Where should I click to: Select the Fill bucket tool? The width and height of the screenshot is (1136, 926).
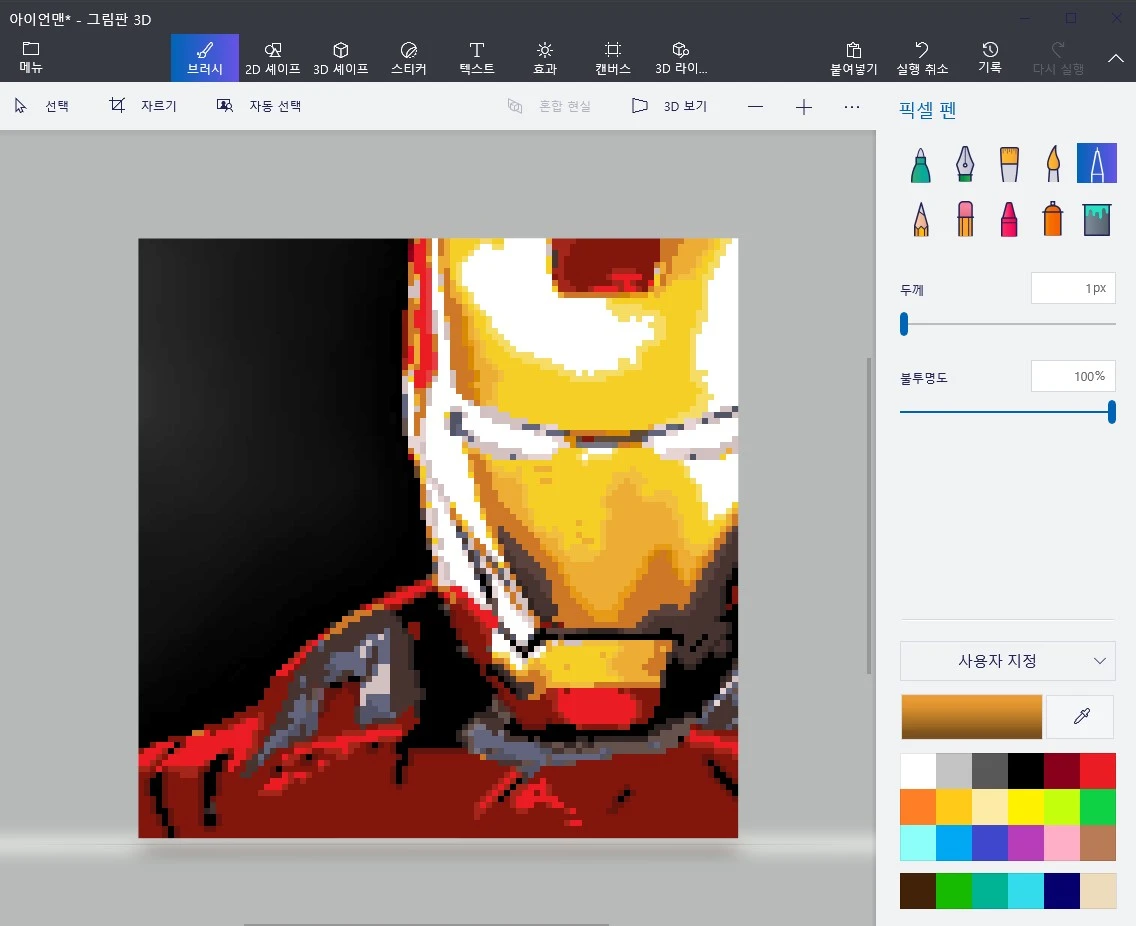1097,218
